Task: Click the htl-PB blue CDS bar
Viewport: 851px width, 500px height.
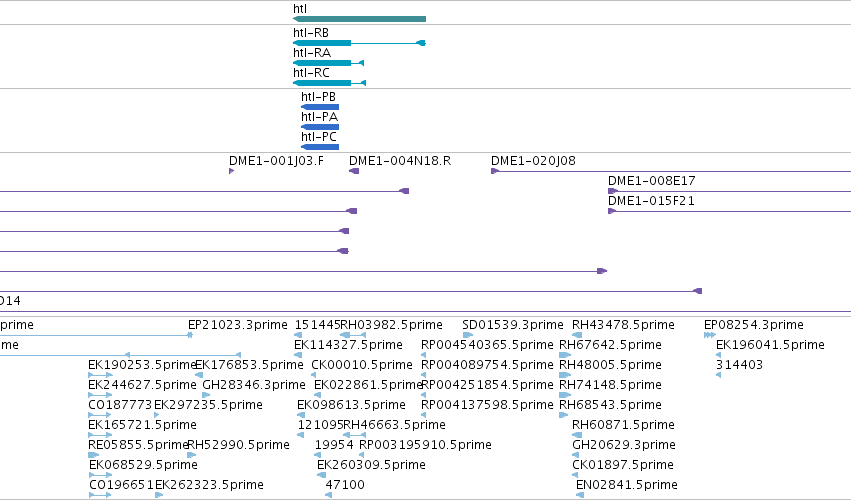Action: [320, 107]
